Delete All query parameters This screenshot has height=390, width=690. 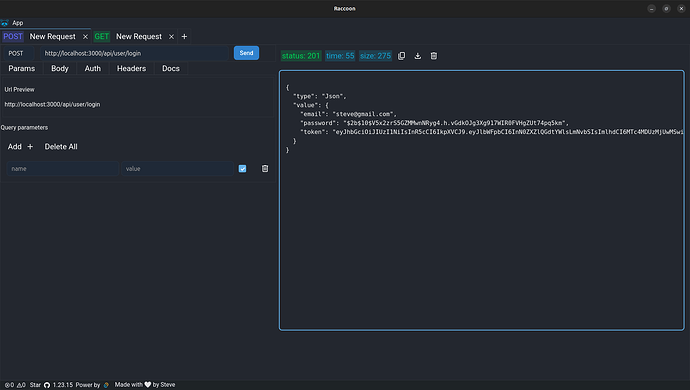pyautogui.click(x=61, y=147)
